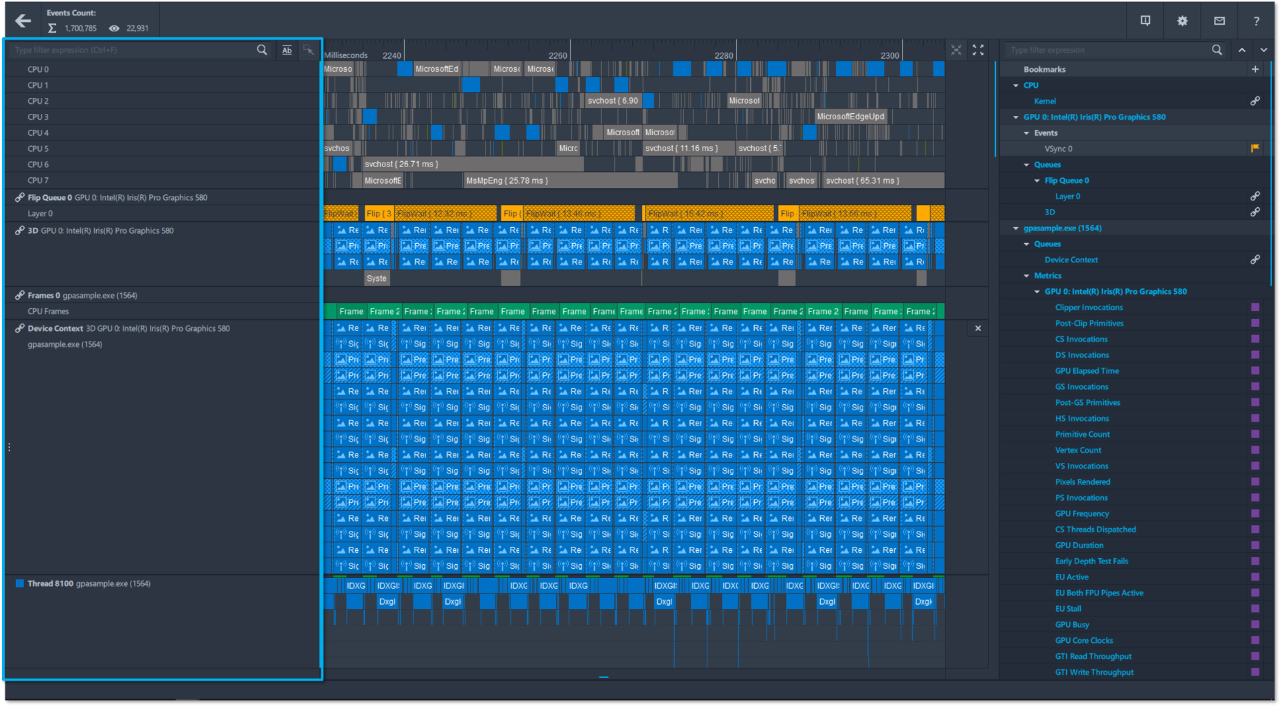Toggle the GPU Frequency purple swatch

1255,514
